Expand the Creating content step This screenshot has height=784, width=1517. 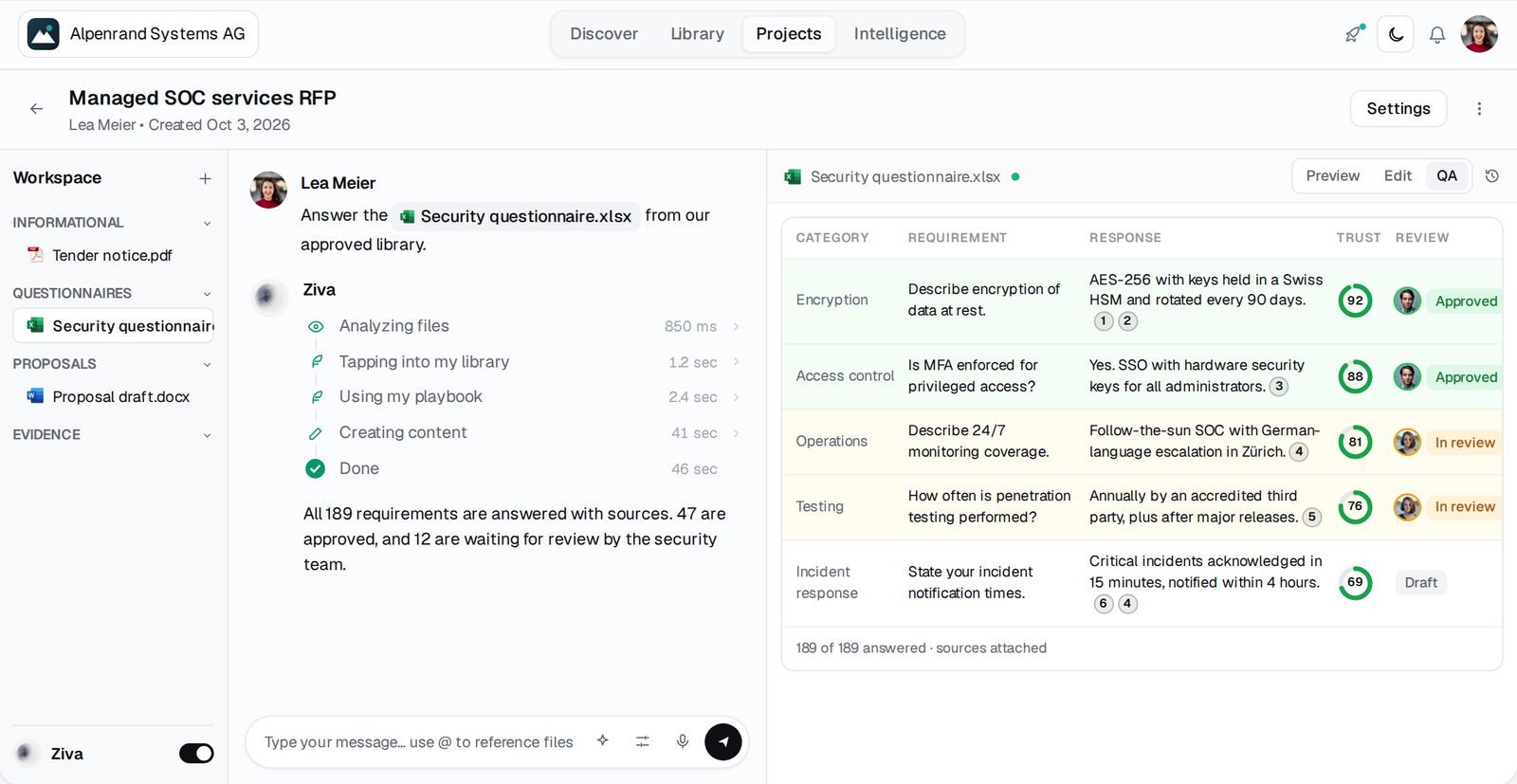(736, 433)
